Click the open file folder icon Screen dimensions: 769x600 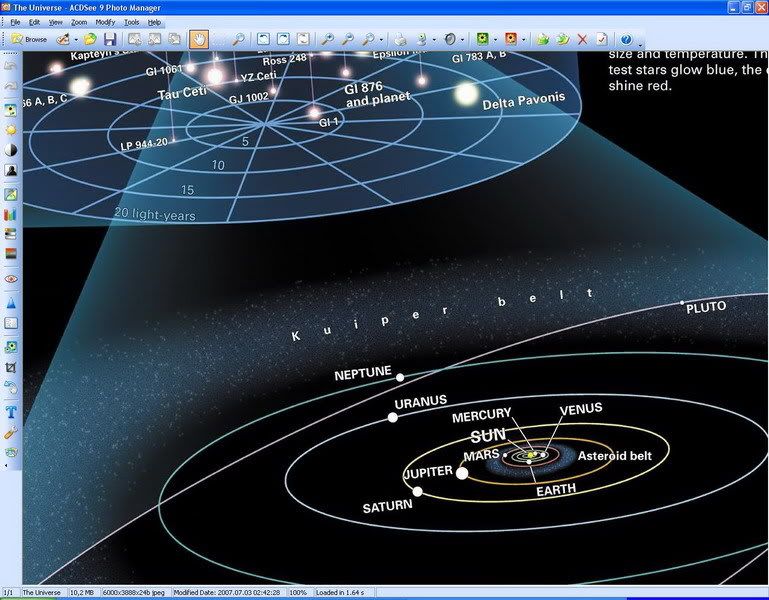pyautogui.click(x=90, y=39)
